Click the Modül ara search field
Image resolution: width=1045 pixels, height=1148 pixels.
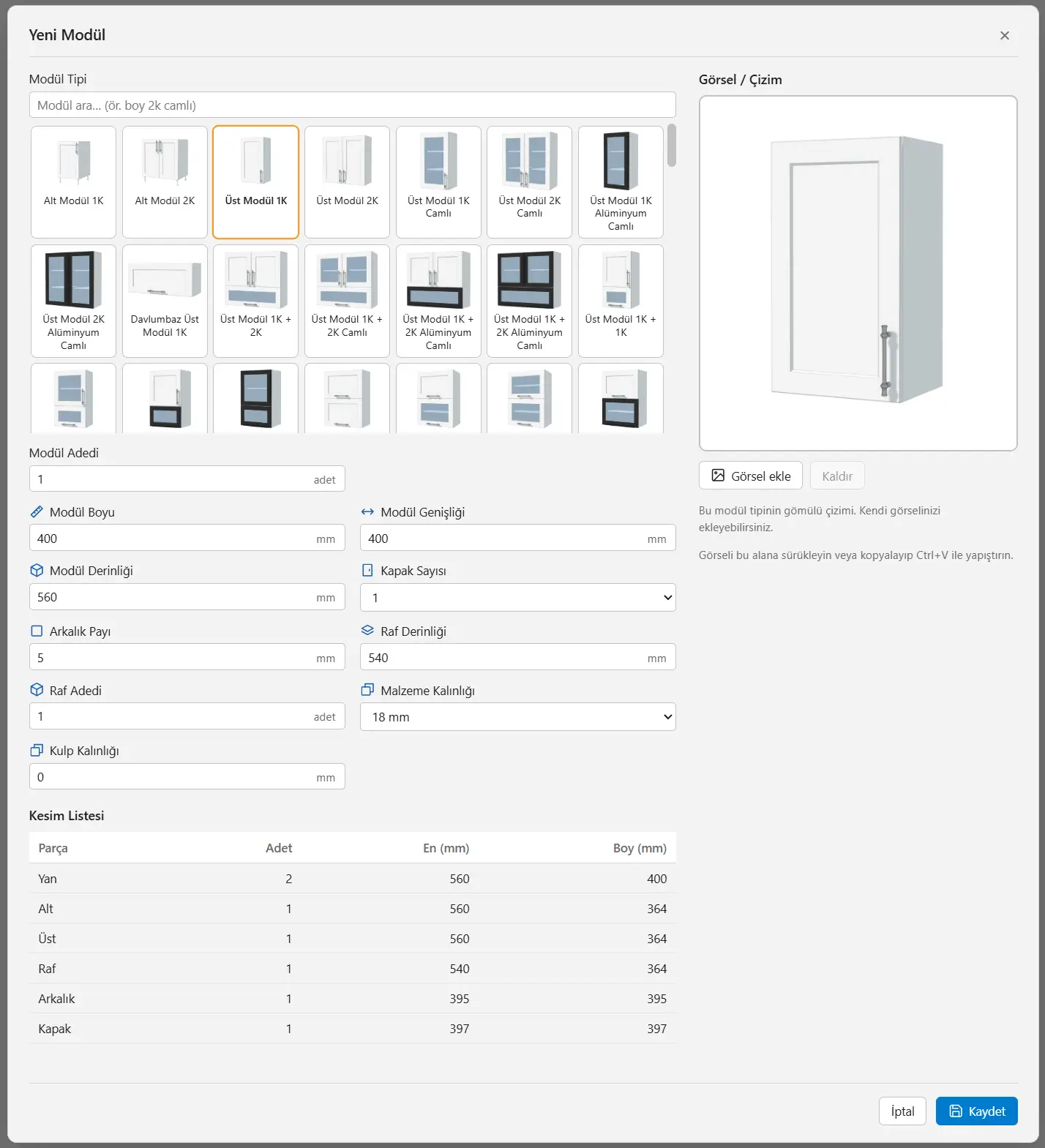[352, 105]
